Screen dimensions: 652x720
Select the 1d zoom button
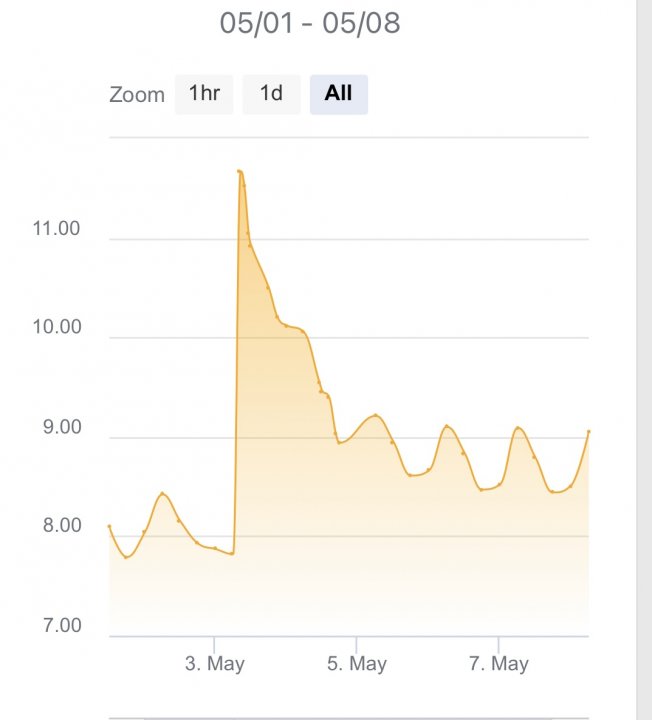pos(271,94)
